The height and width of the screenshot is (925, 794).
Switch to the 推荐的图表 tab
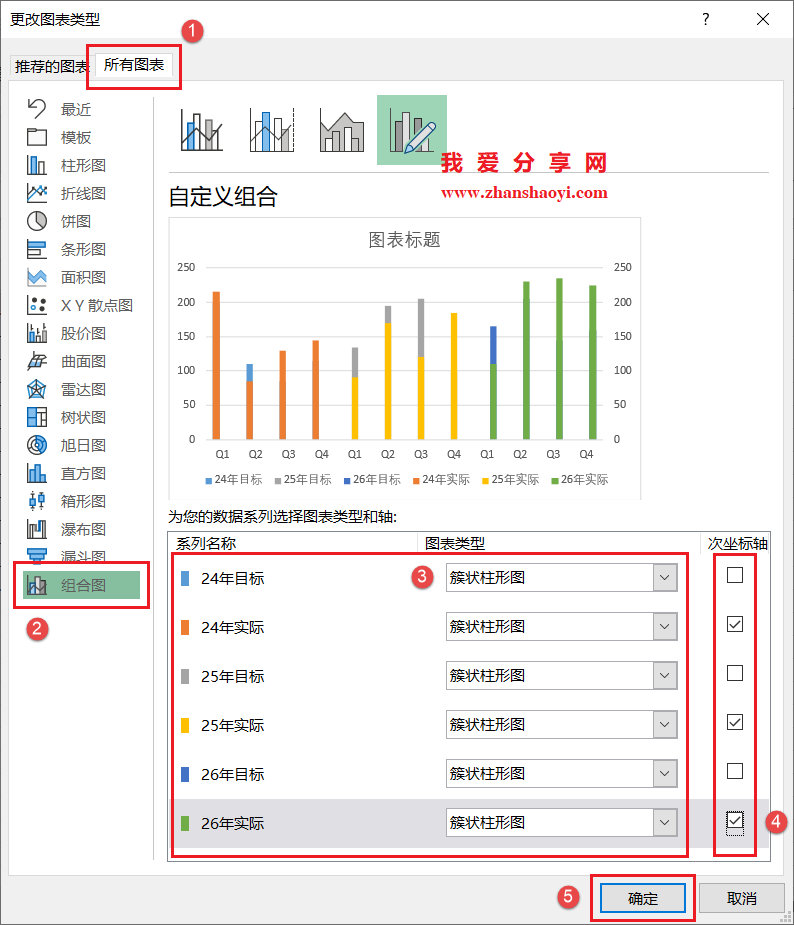coord(51,66)
